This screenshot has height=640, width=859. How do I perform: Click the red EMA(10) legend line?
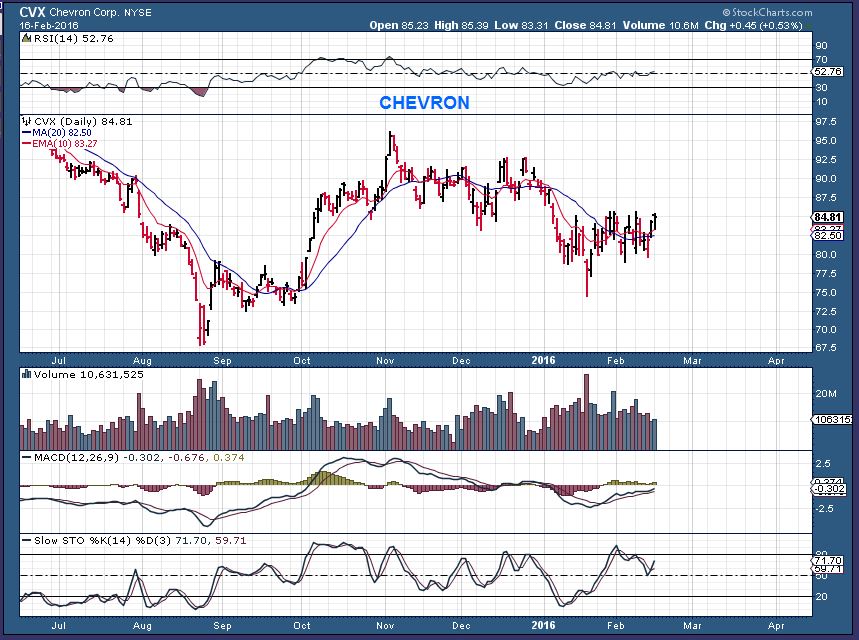coord(26,143)
